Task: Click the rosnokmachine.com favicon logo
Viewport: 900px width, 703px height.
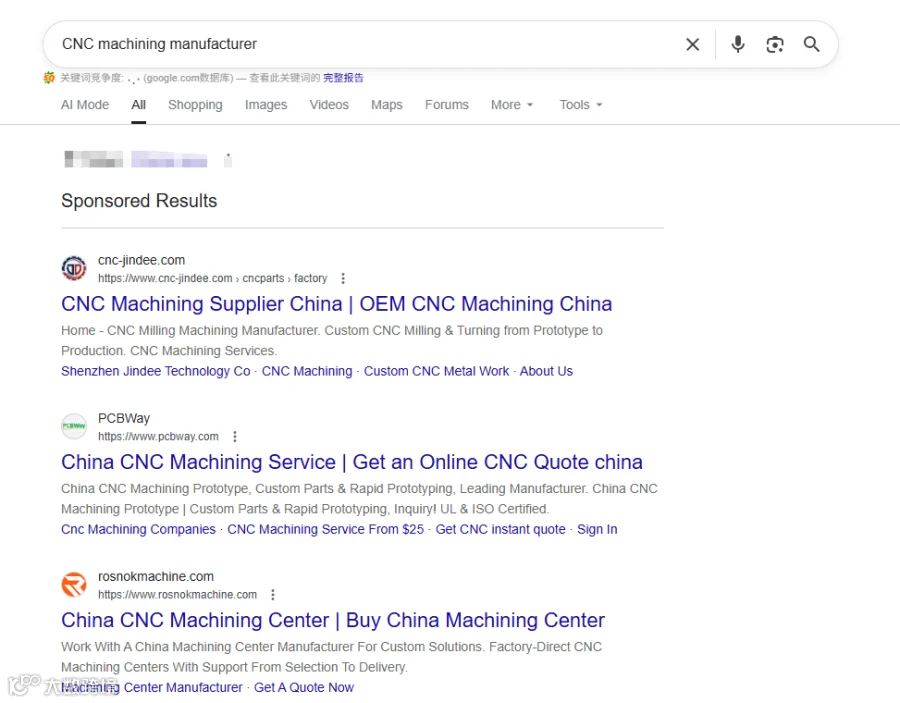Action: 74,584
